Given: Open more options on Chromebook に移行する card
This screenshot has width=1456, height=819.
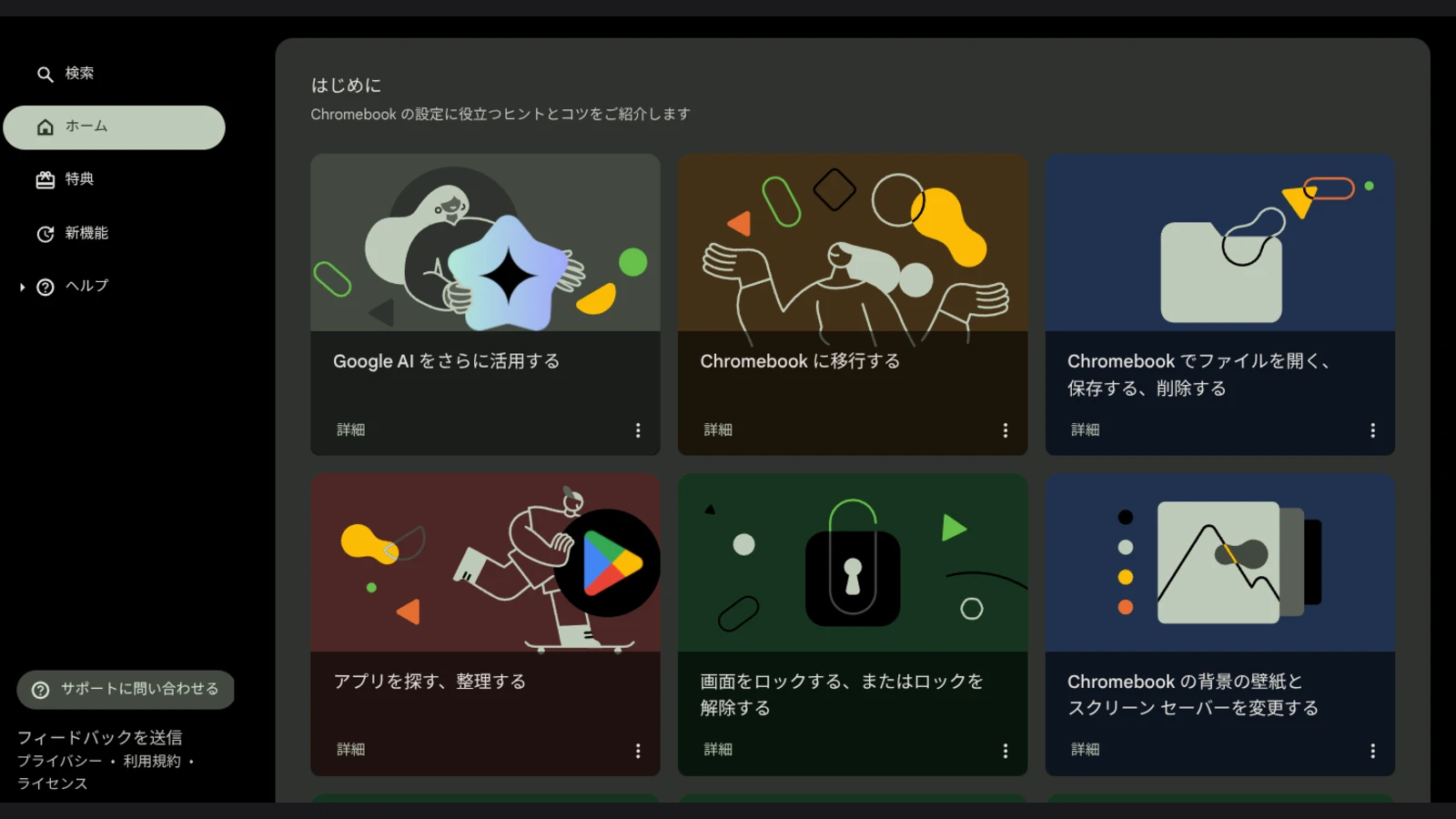Looking at the screenshot, I should point(1005,430).
